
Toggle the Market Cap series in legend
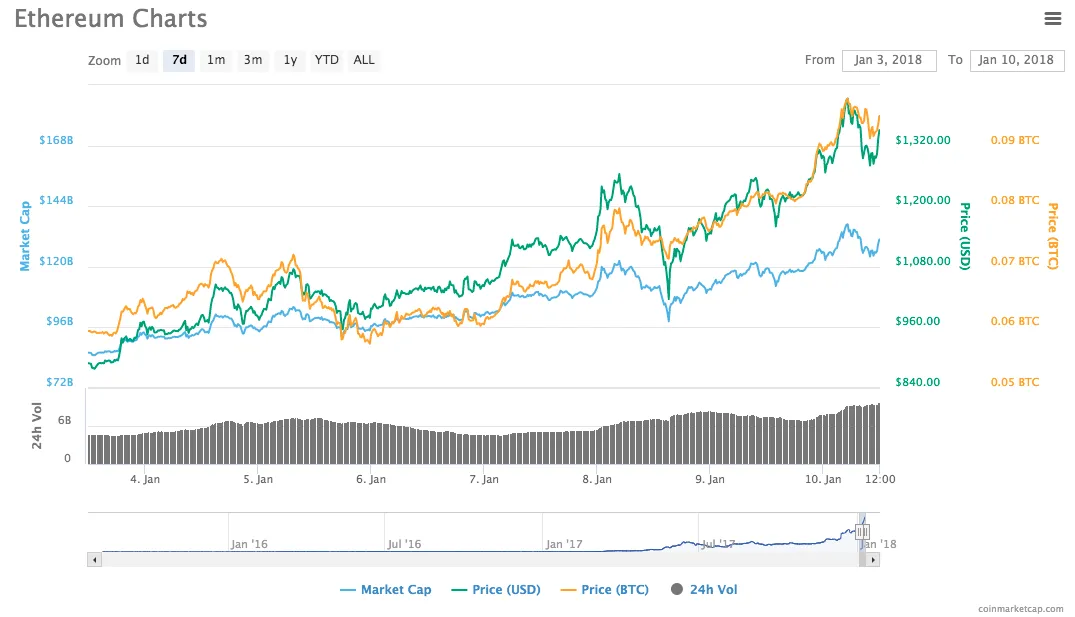point(386,590)
